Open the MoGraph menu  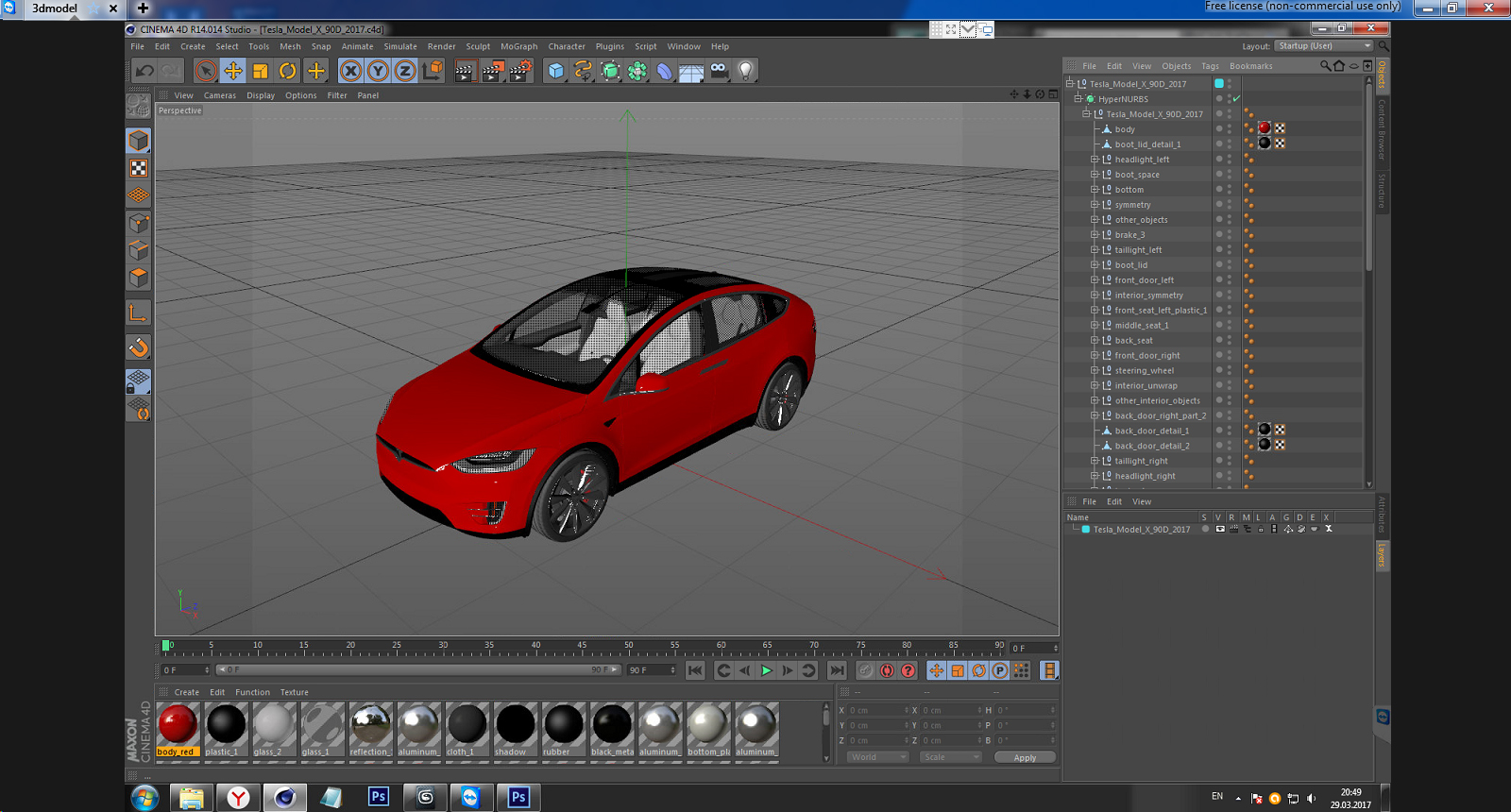[x=518, y=46]
